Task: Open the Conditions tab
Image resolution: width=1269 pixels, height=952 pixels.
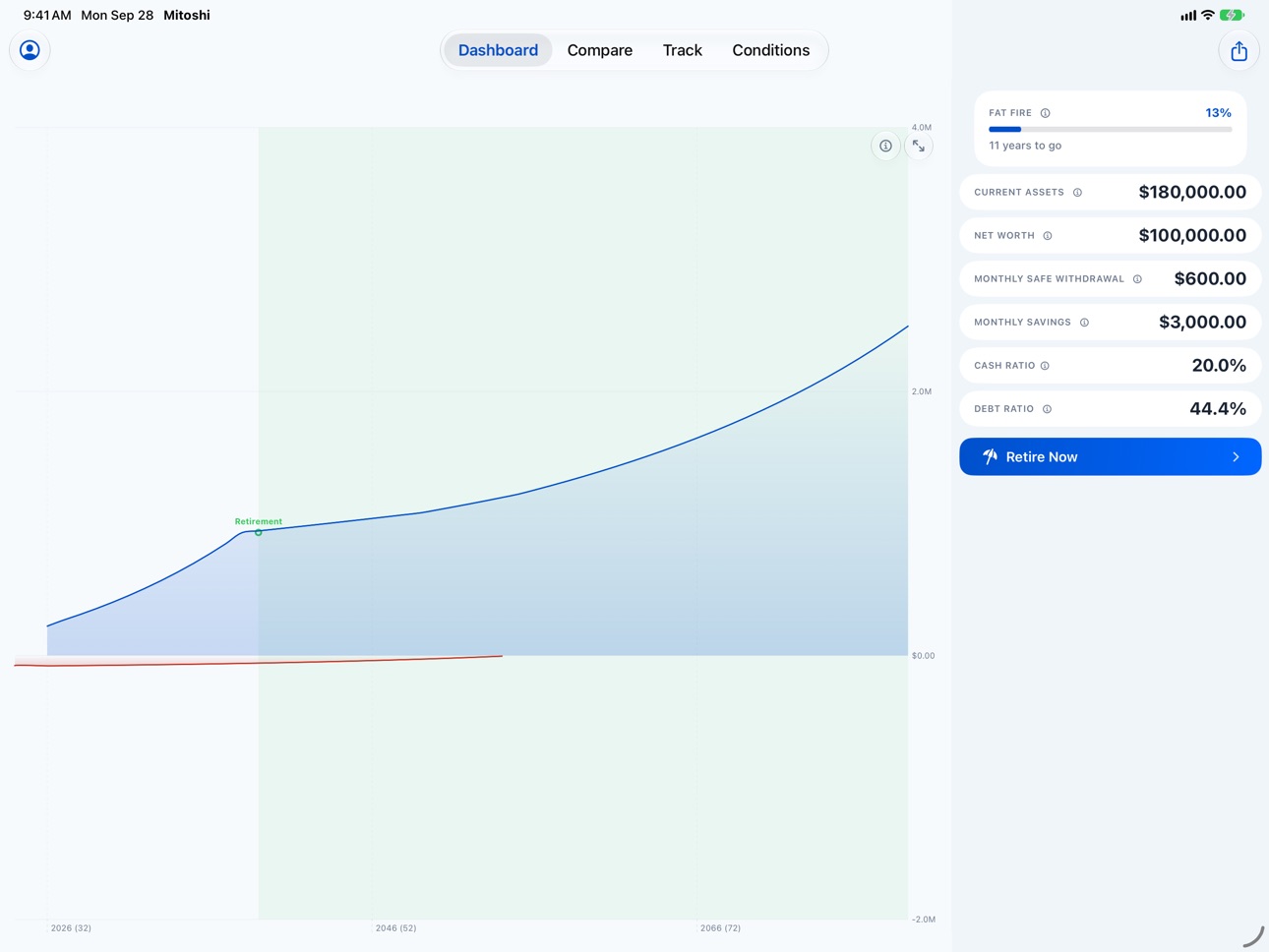Action: [x=771, y=50]
